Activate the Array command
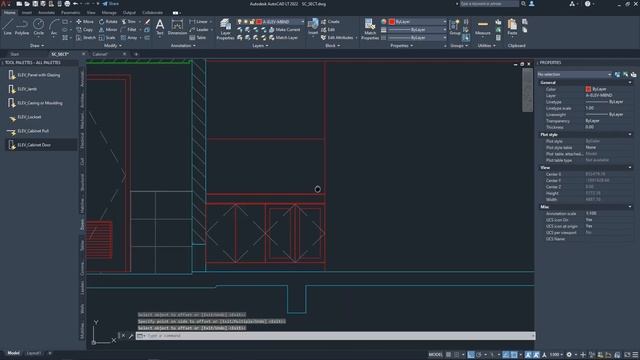640x360 pixels. (129, 38)
